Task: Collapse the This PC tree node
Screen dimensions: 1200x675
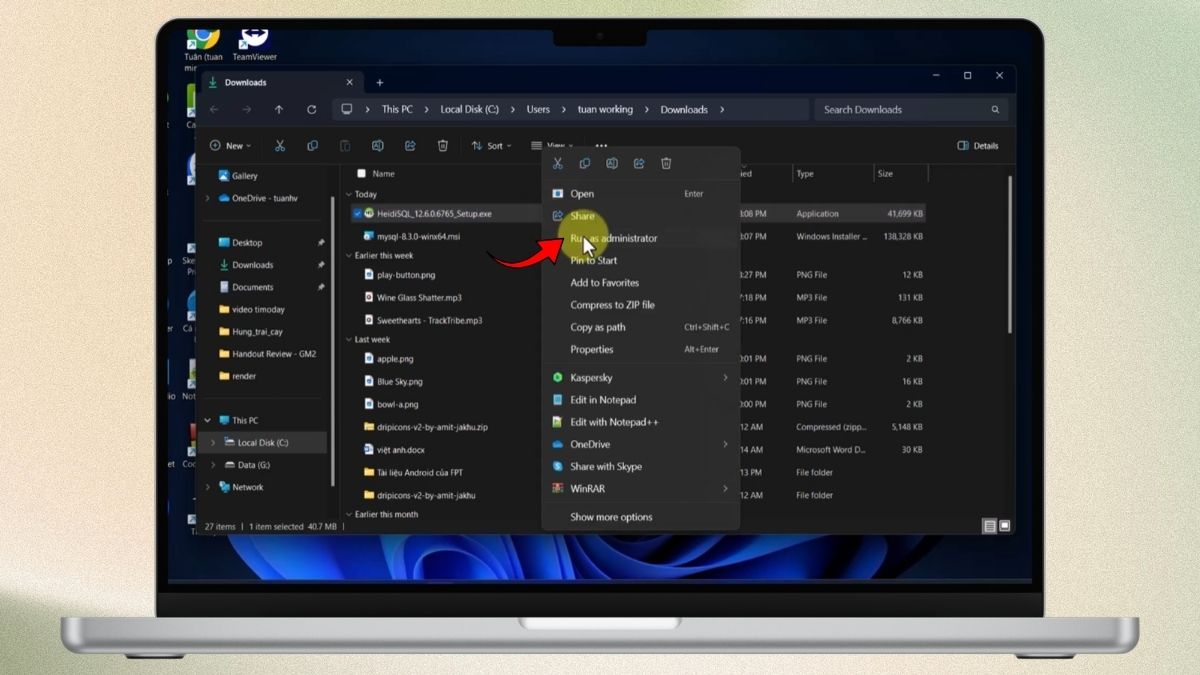Action: (208, 421)
